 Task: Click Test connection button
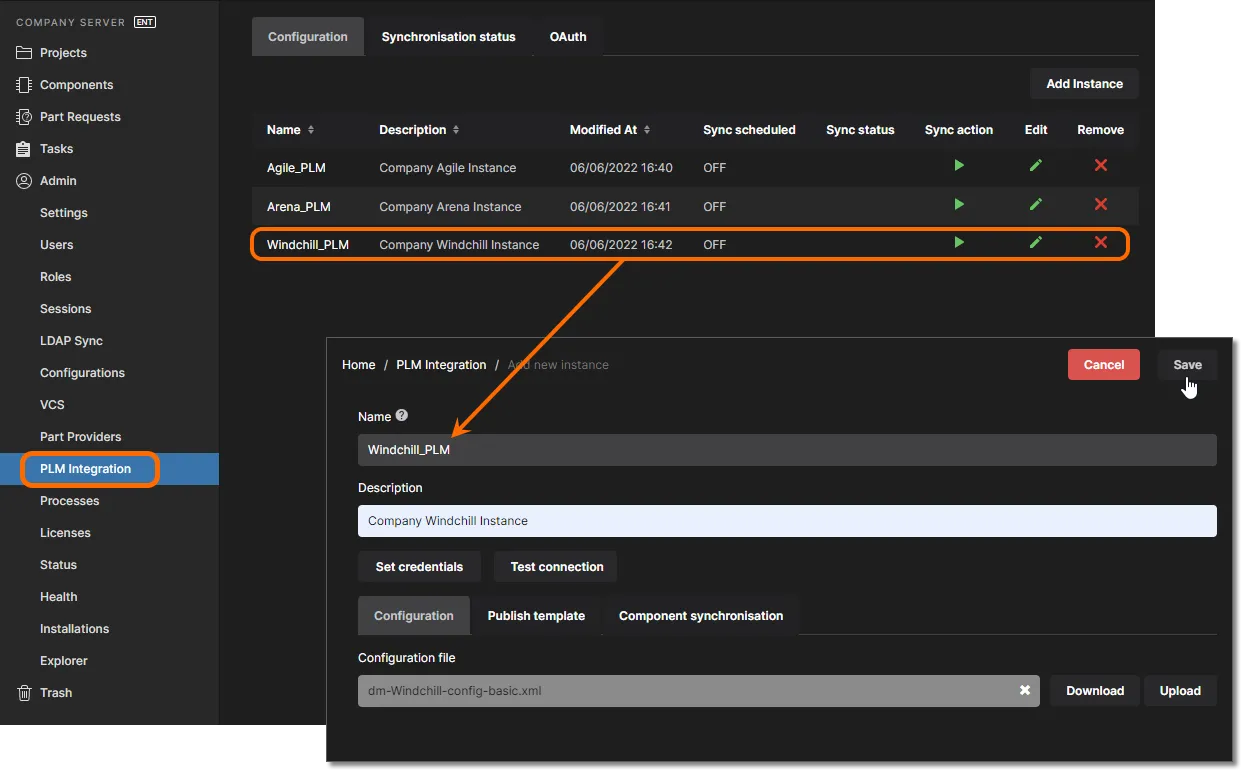557,567
